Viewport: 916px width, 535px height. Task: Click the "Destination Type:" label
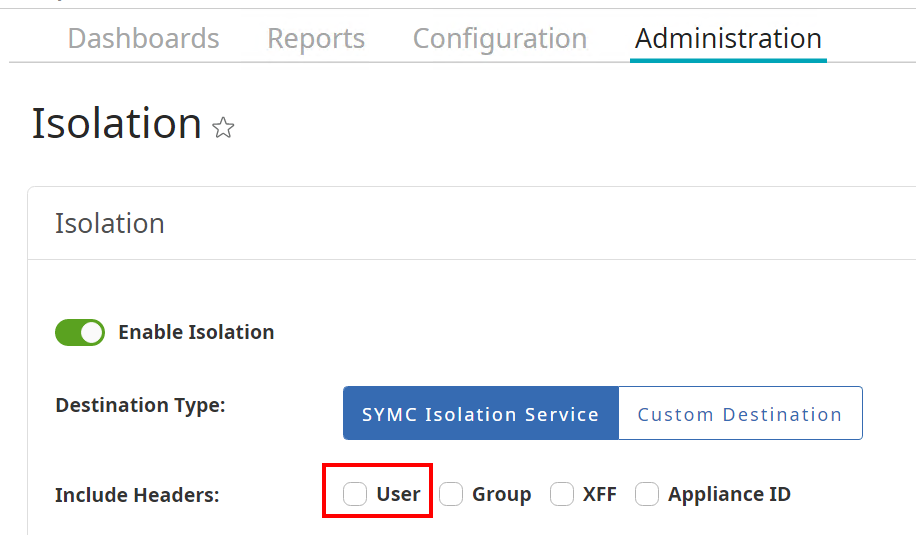click(x=140, y=405)
